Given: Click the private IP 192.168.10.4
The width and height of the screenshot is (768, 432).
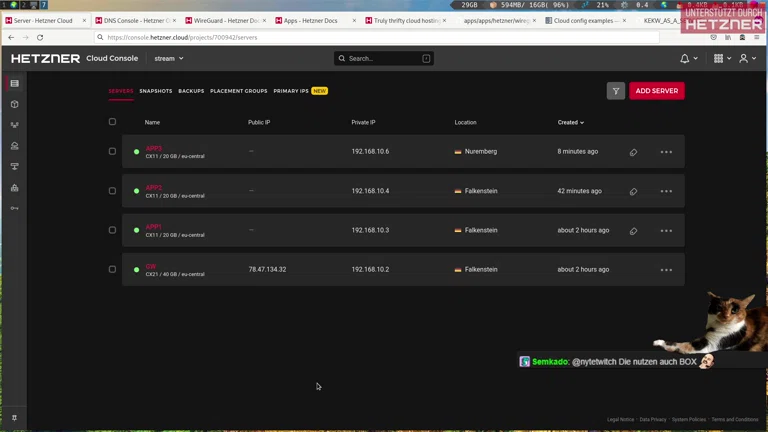Looking at the screenshot, I should coord(370,191).
